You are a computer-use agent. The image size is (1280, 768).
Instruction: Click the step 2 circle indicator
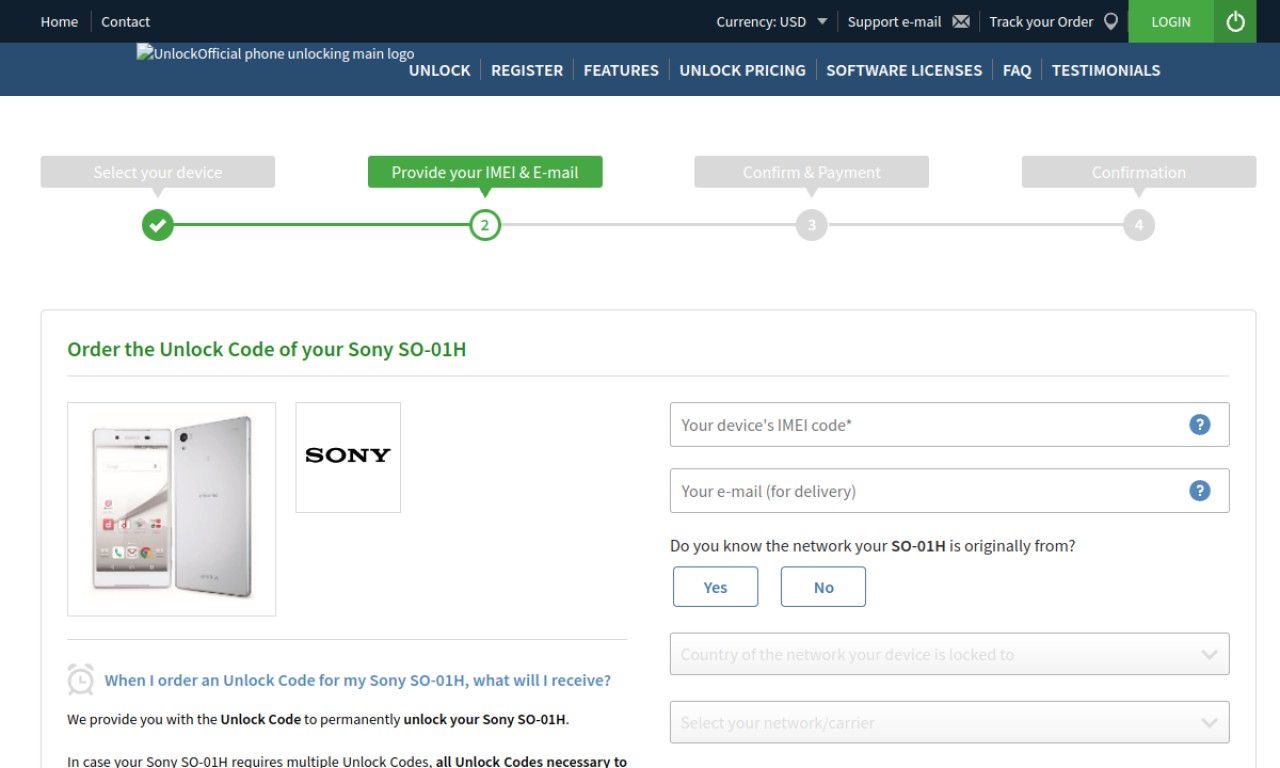click(x=485, y=225)
